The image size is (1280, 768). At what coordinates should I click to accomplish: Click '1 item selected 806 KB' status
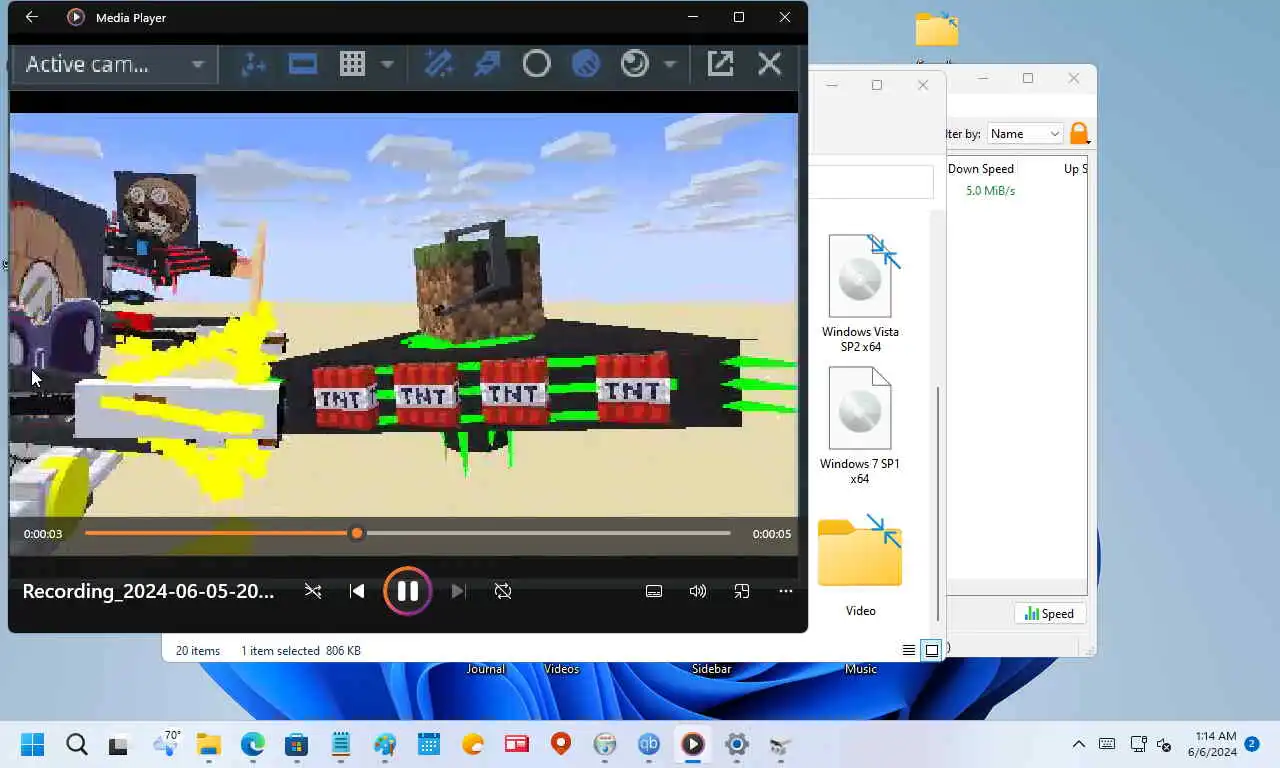pyautogui.click(x=301, y=651)
